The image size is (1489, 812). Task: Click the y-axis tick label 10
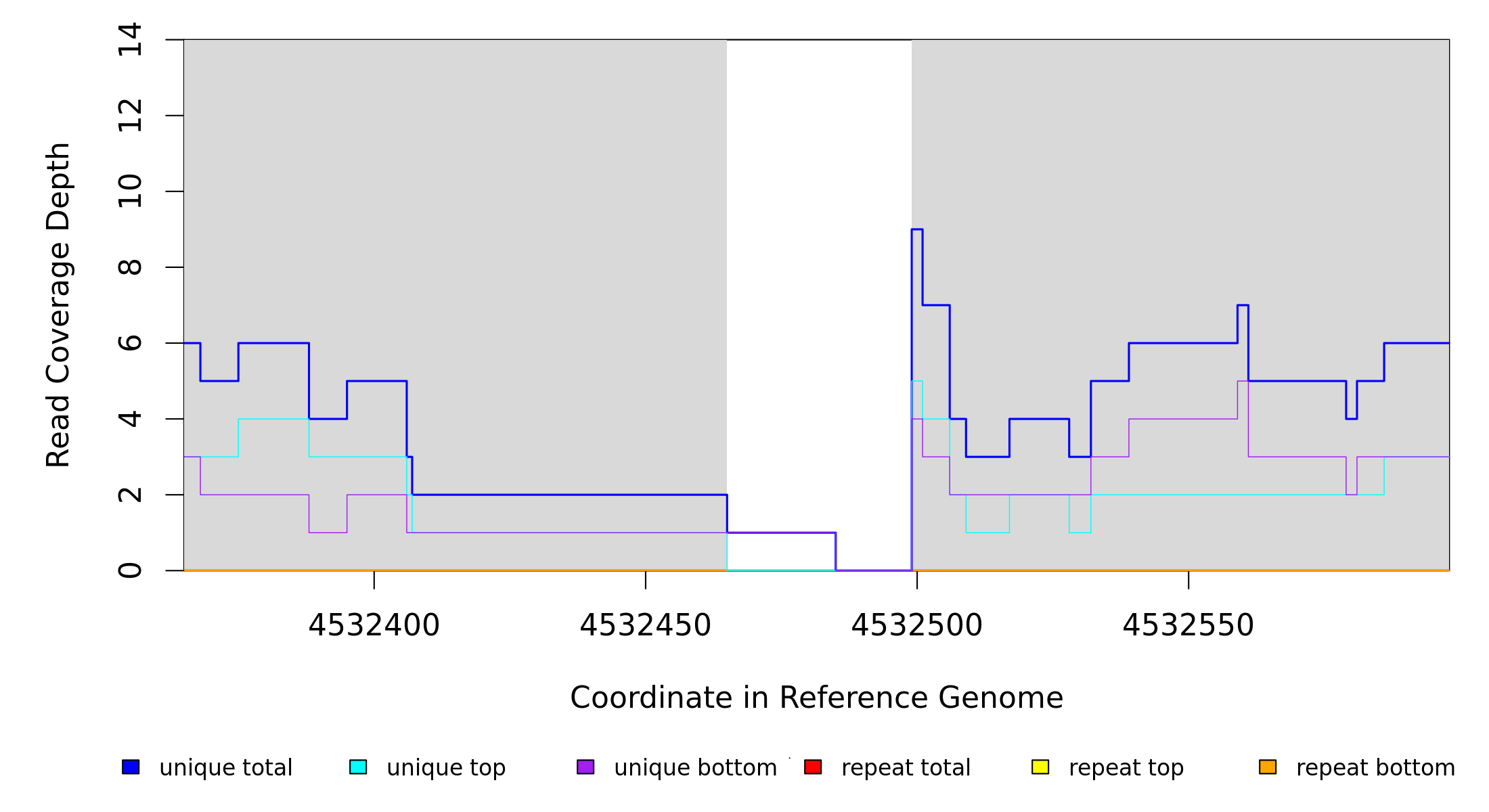(x=130, y=191)
